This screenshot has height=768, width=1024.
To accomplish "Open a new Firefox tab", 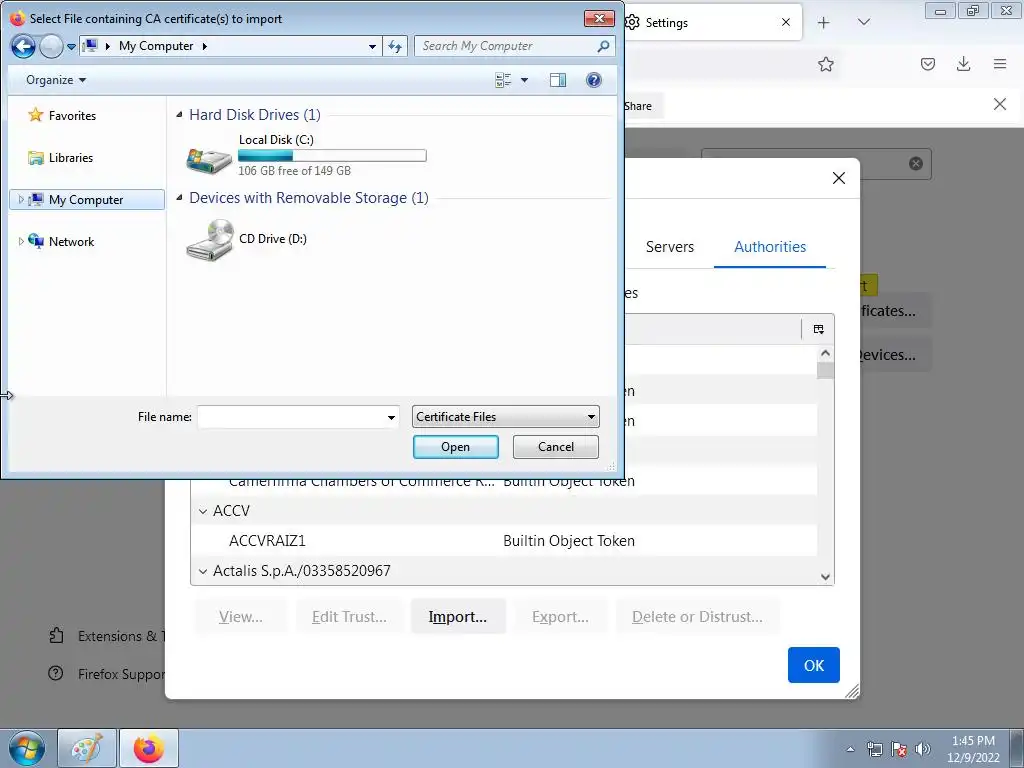I will pos(824,23).
